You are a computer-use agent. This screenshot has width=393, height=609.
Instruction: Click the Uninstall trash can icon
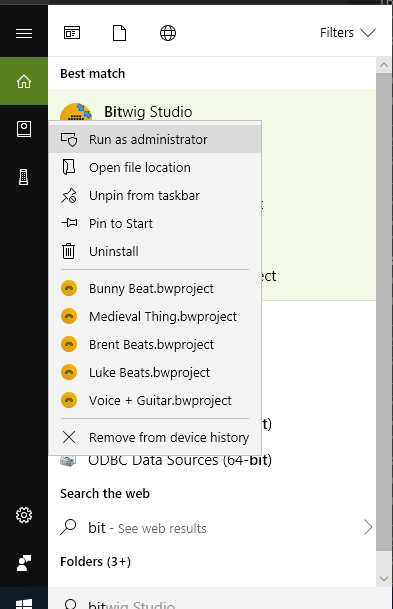click(69, 251)
